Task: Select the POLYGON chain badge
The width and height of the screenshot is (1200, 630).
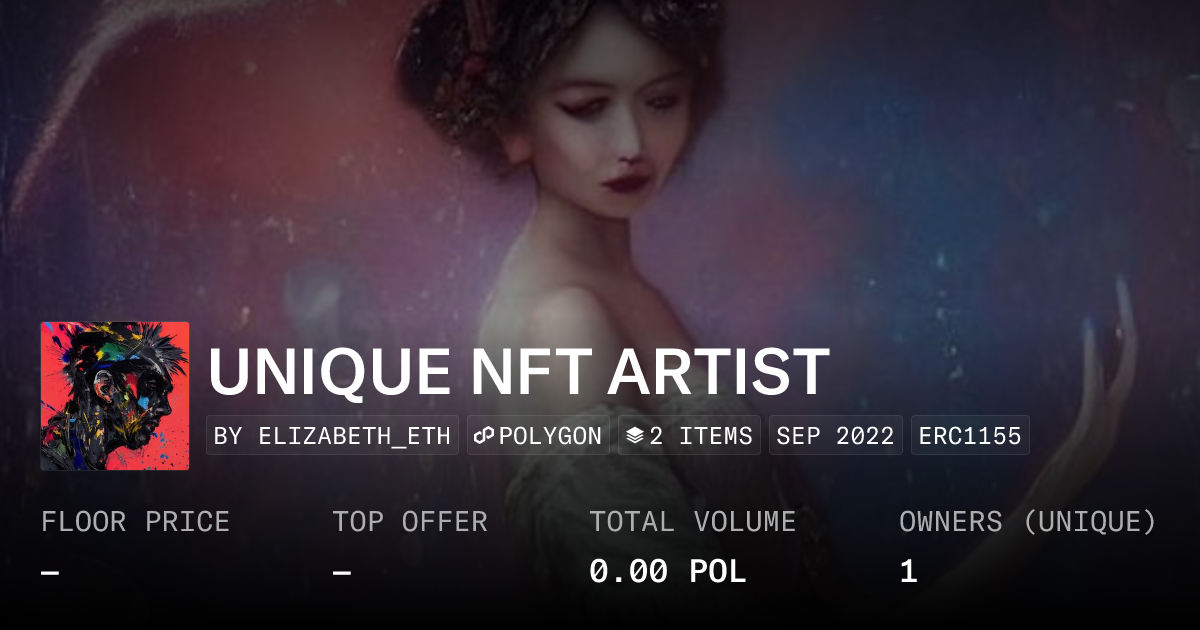Action: (x=538, y=436)
